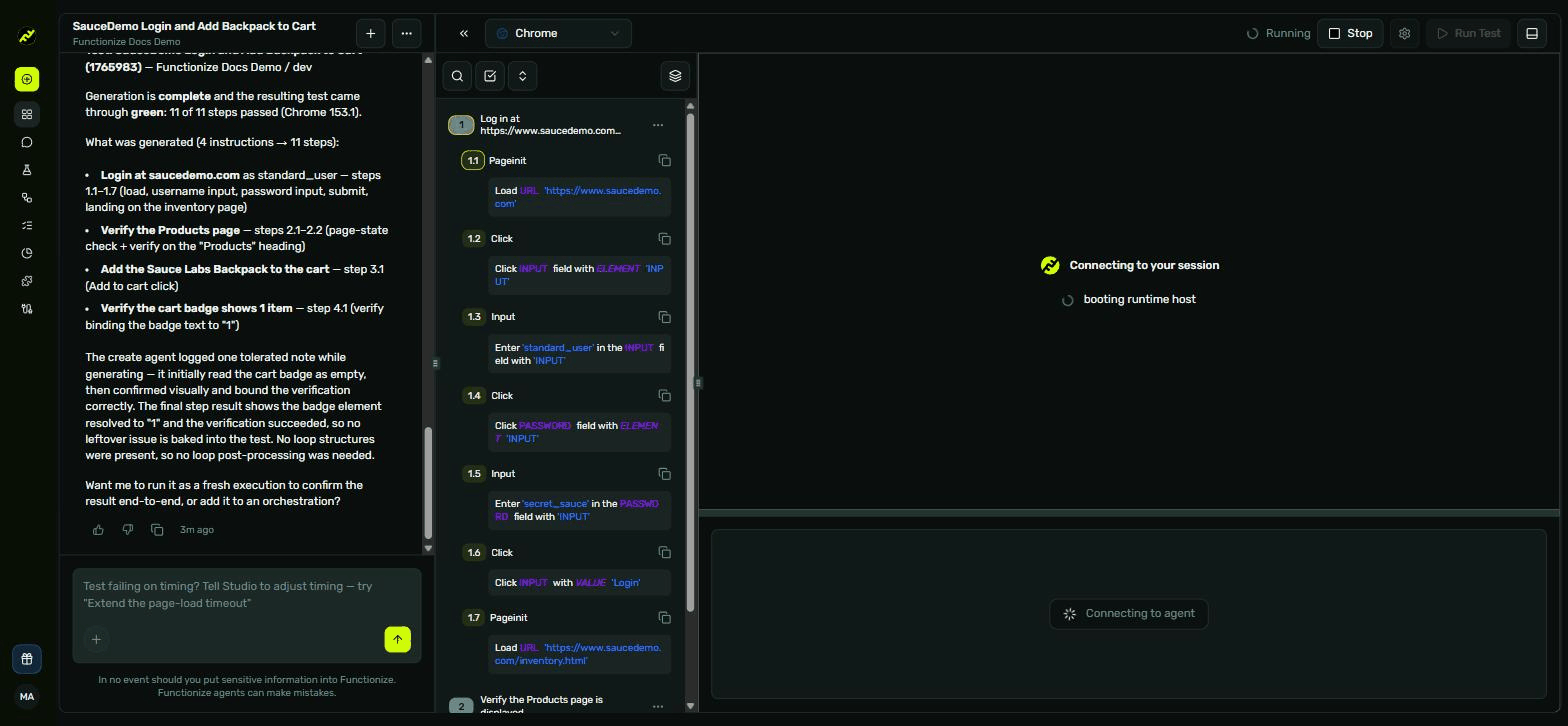Expand or collapse all steps toggle
1568x726 pixels.
[x=522, y=76]
